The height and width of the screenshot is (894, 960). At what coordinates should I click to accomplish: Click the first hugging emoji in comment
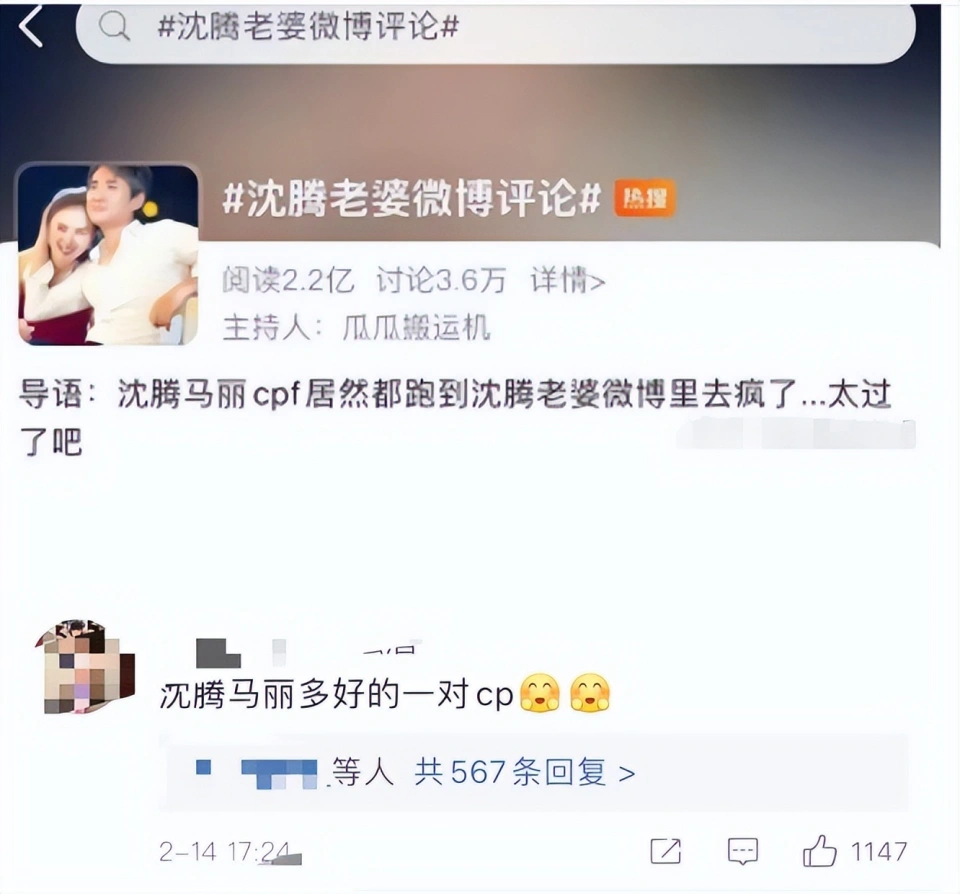[539, 694]
